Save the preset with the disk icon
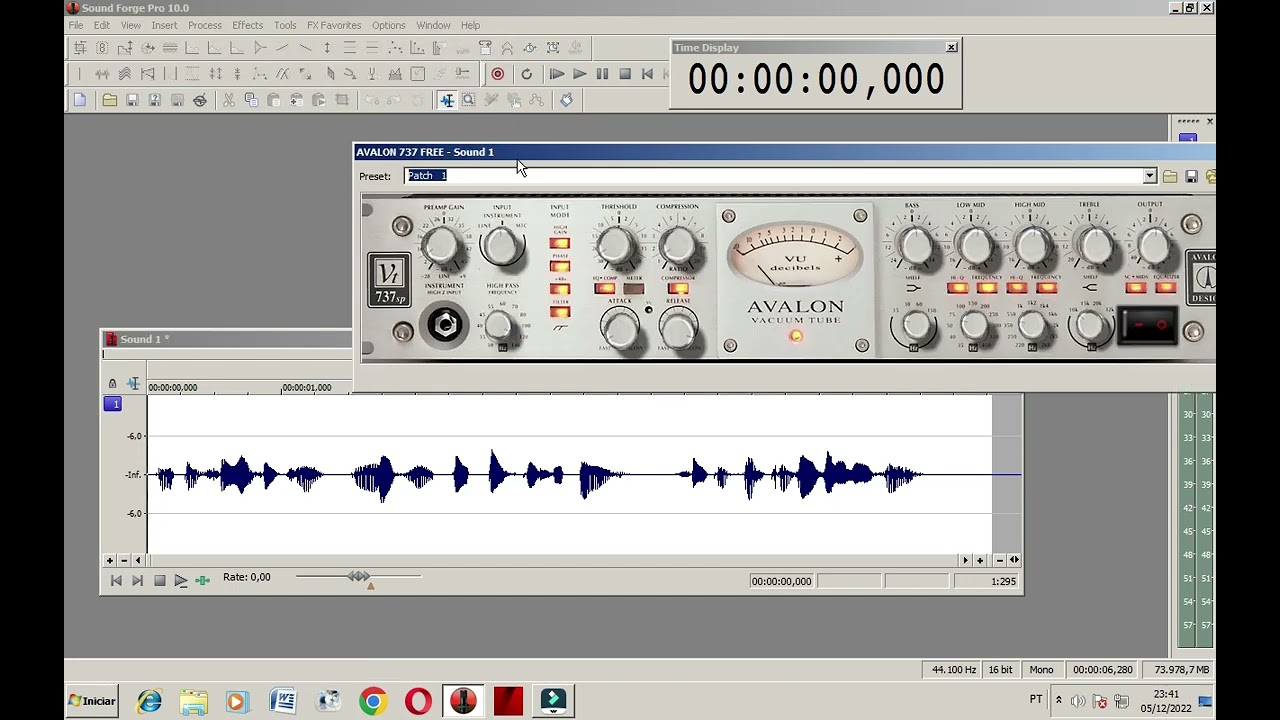The image size is (1280, 720). click(x=1191, y=177)
